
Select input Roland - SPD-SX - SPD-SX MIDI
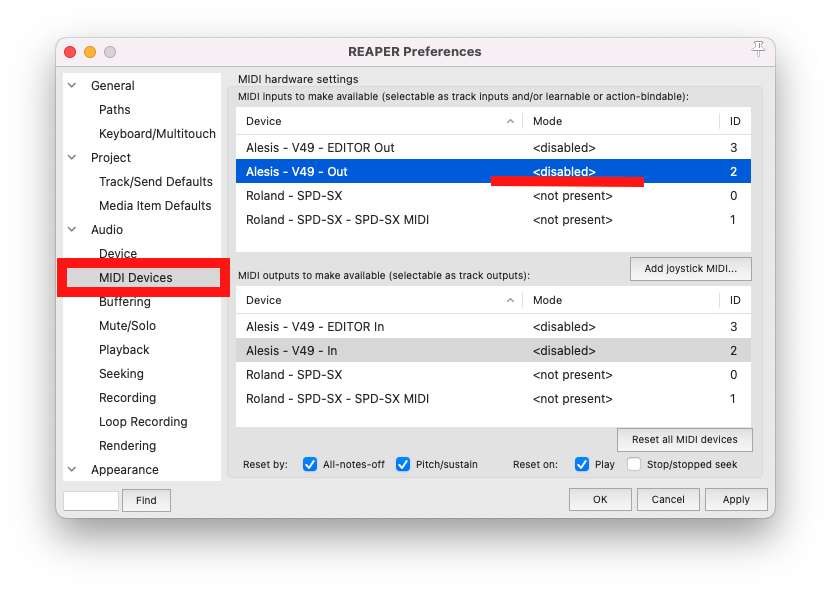493,219
